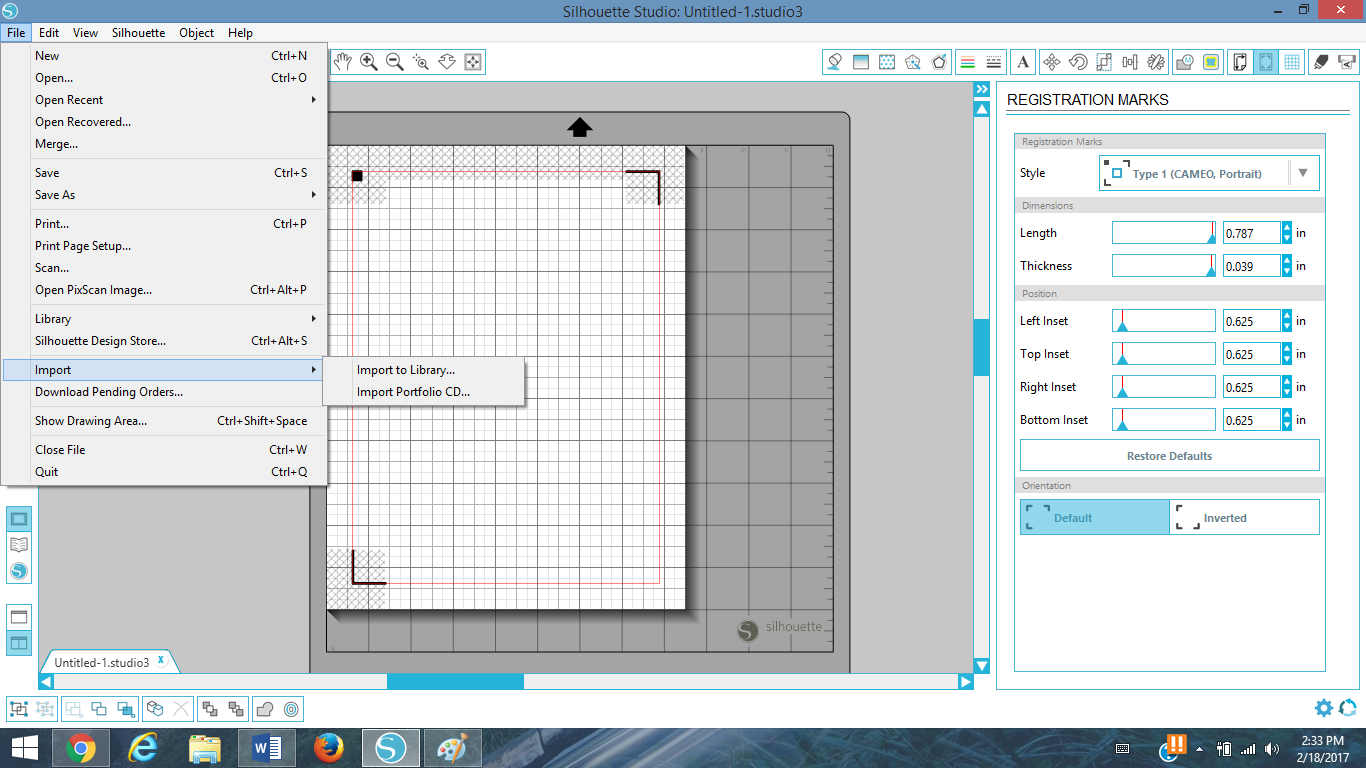Open the Edit menu
This screenshot has height=768, width=1366.
pyautogui.click(x=49, y=33)
